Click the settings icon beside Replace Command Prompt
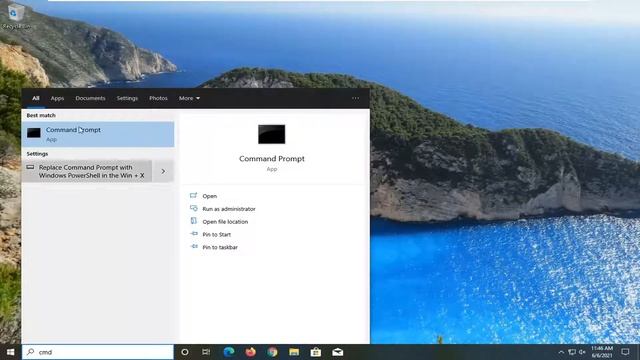This screenshot has width=640, height=360. (x=30, y=167)
